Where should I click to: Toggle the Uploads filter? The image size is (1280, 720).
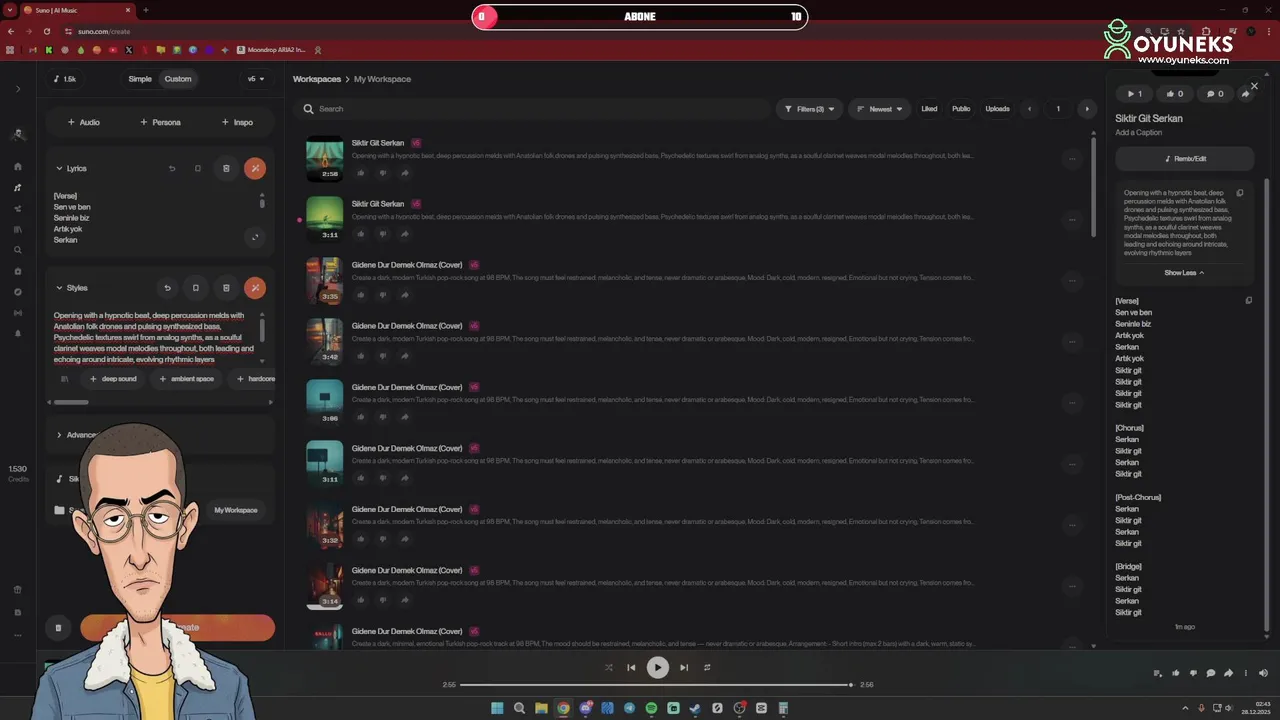pos(997,109)
